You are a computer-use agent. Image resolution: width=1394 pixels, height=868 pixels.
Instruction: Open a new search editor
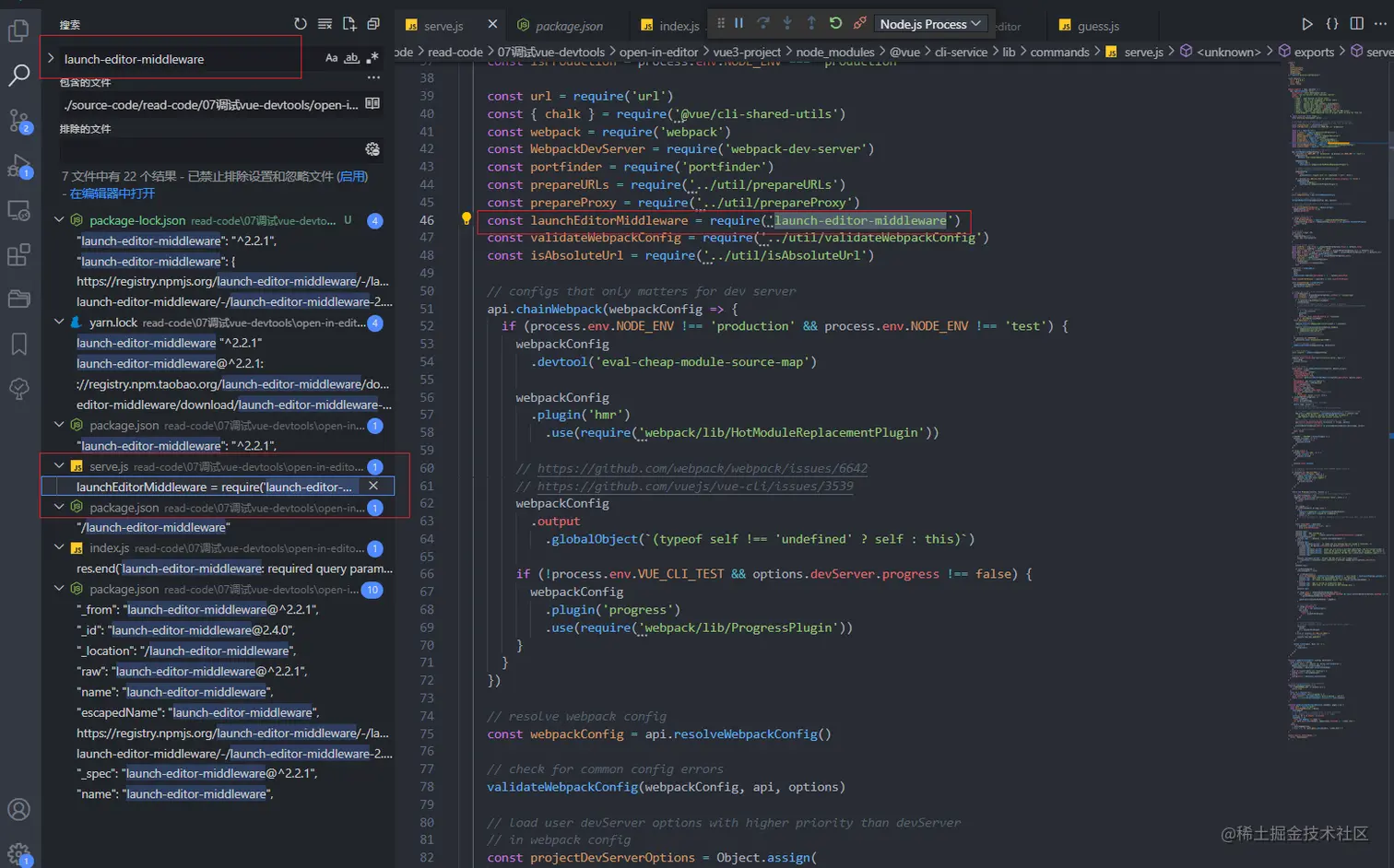click(349, 24)
